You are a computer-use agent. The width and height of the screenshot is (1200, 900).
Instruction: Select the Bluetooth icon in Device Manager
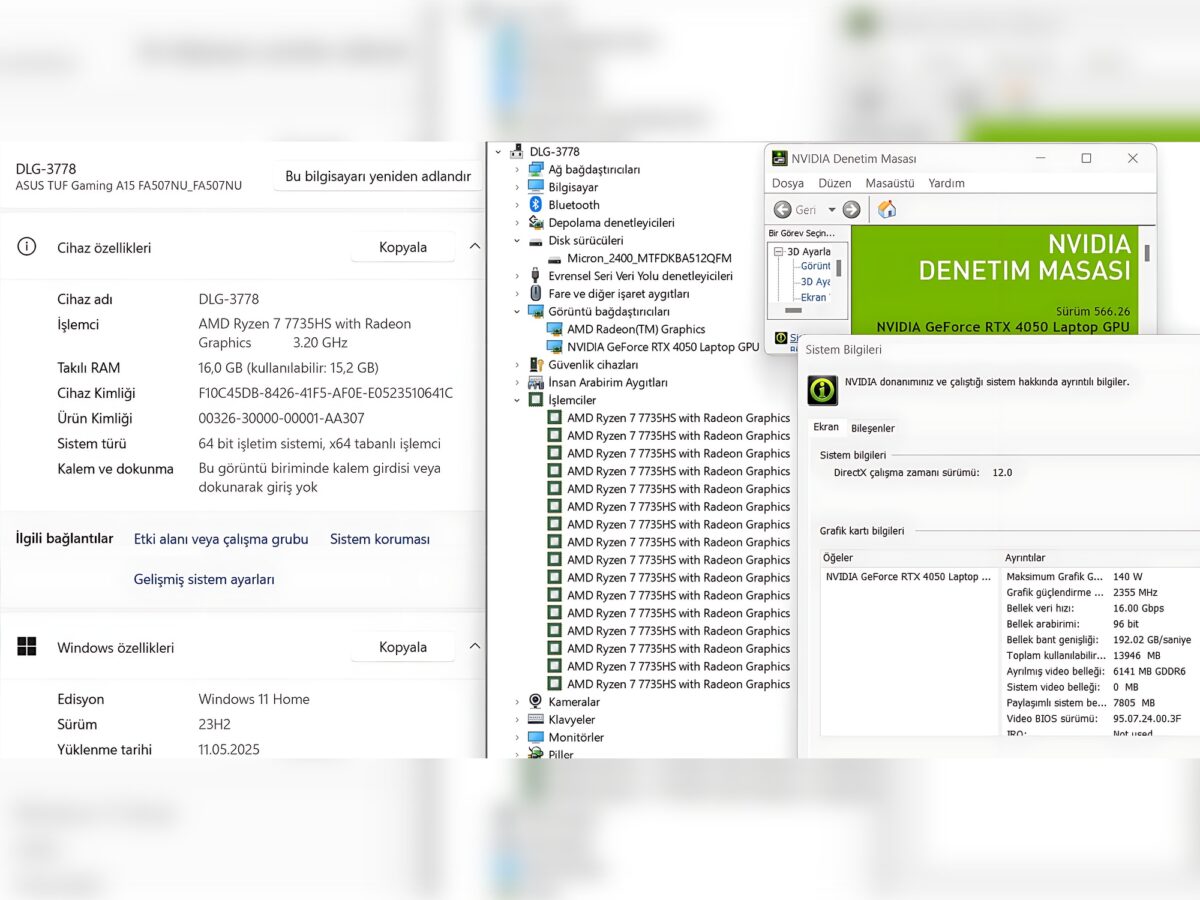(x=536, y=205)
